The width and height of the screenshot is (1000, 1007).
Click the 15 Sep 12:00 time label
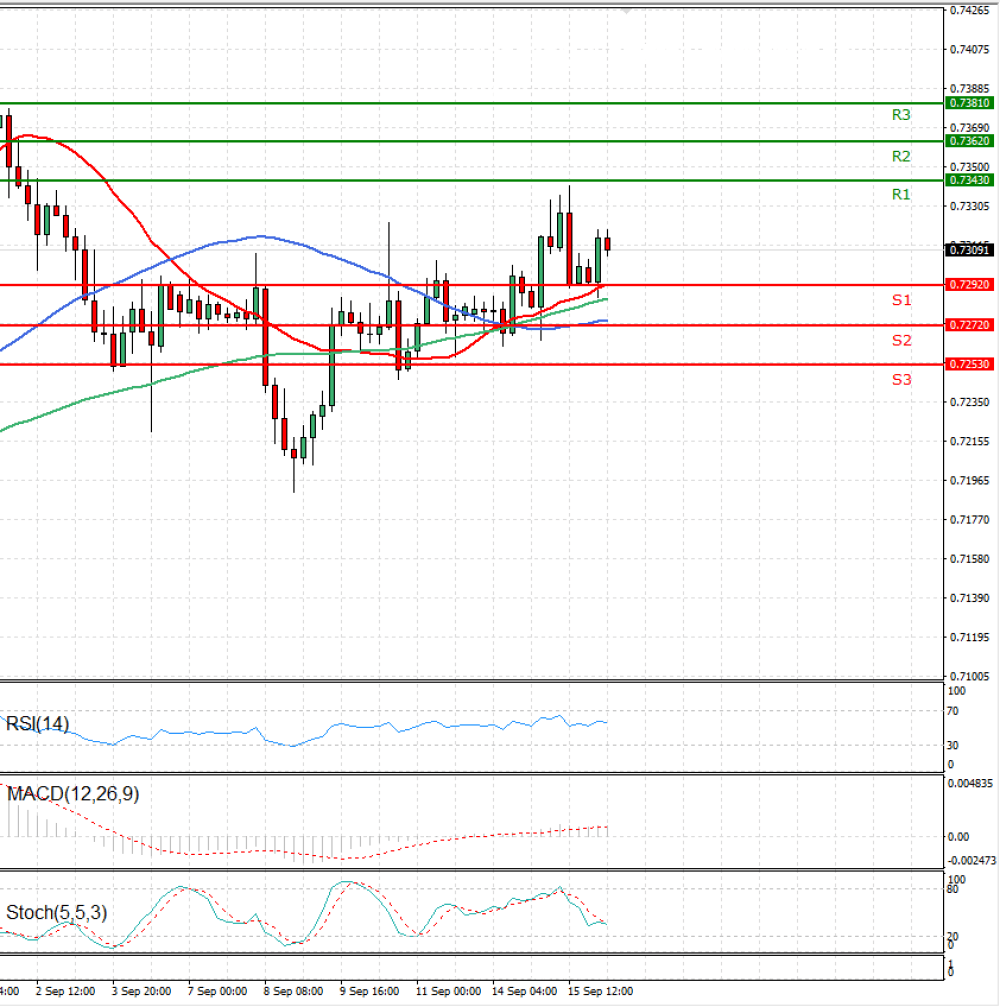click(600, 991)
